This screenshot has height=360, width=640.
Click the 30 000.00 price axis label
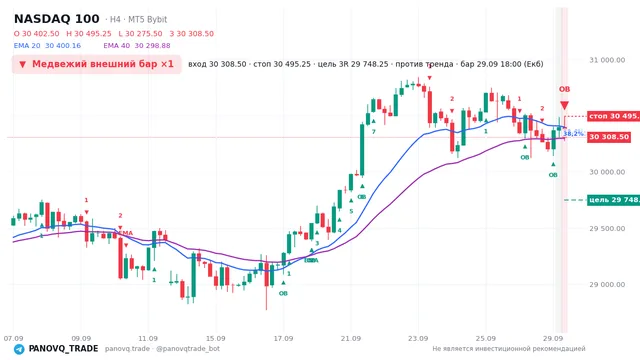coord(607,172)
